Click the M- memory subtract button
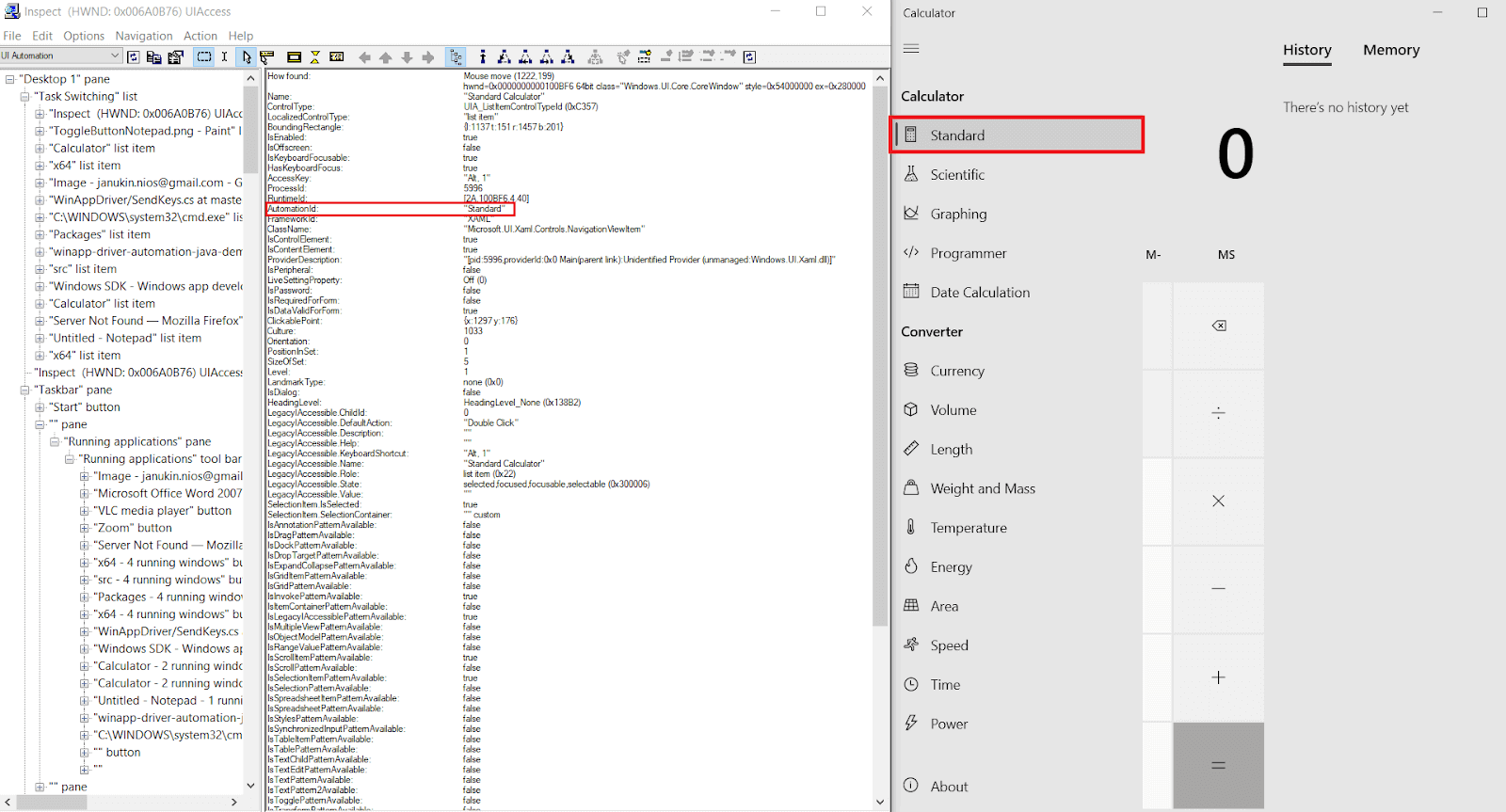The height and width of the screenshot is (812, 1506). point(1153,255)
